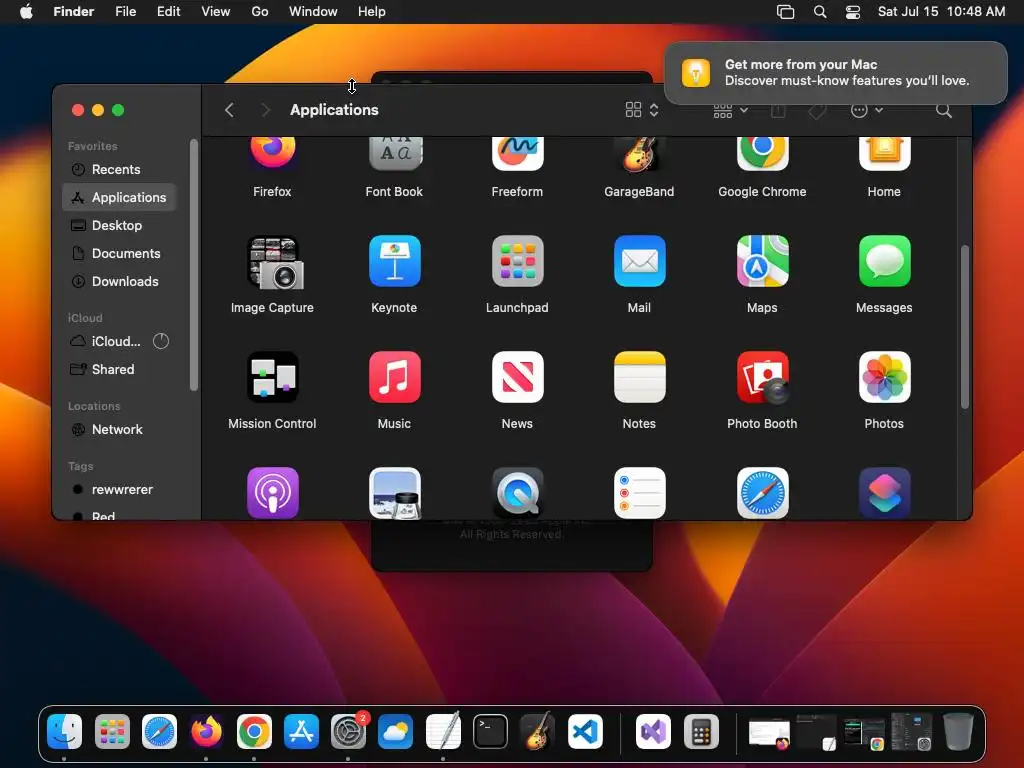Search in the Finder window
The image size is (1024, 768).
point(944,110)
